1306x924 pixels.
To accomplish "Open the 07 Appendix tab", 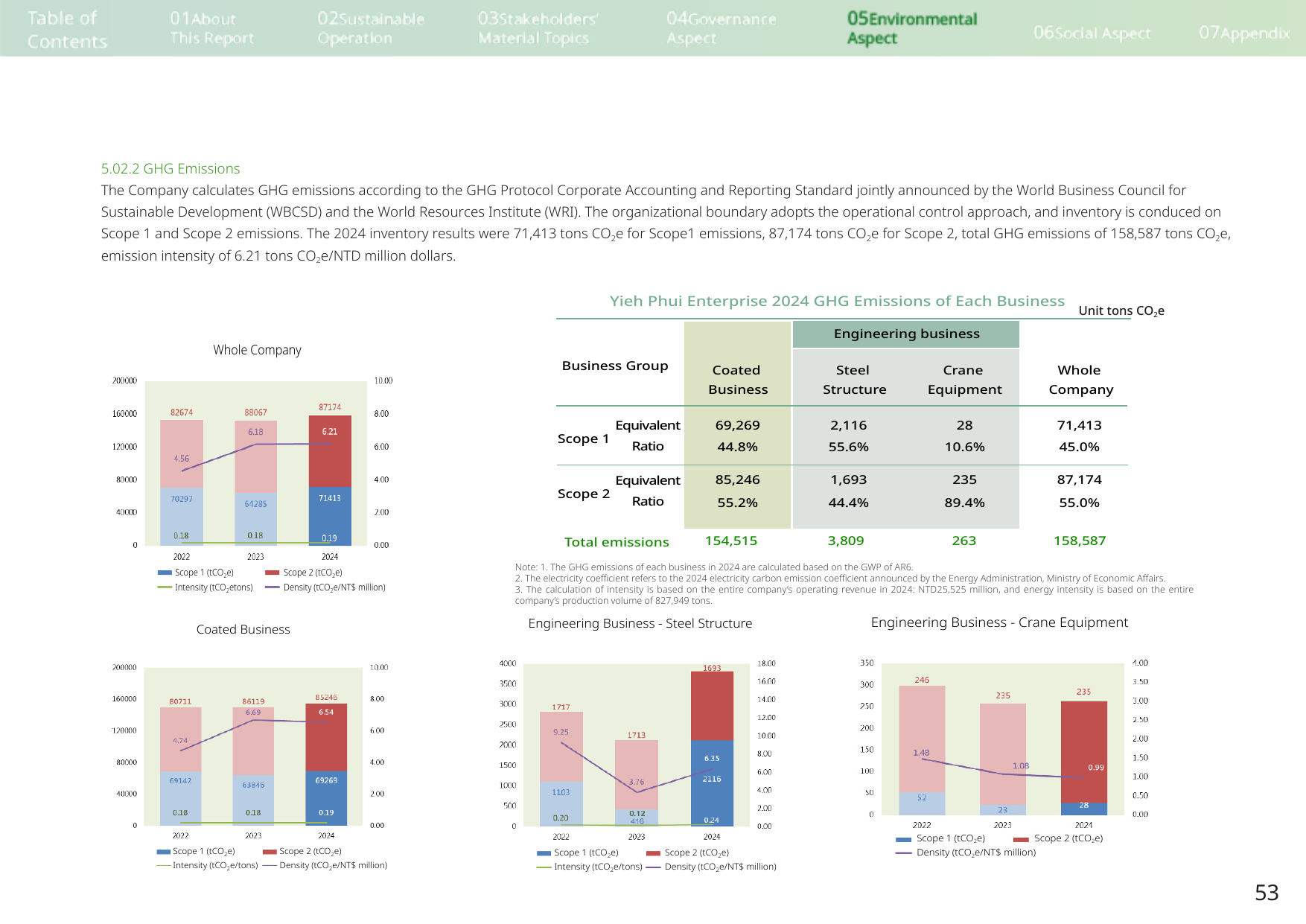I will point(1244,33).
